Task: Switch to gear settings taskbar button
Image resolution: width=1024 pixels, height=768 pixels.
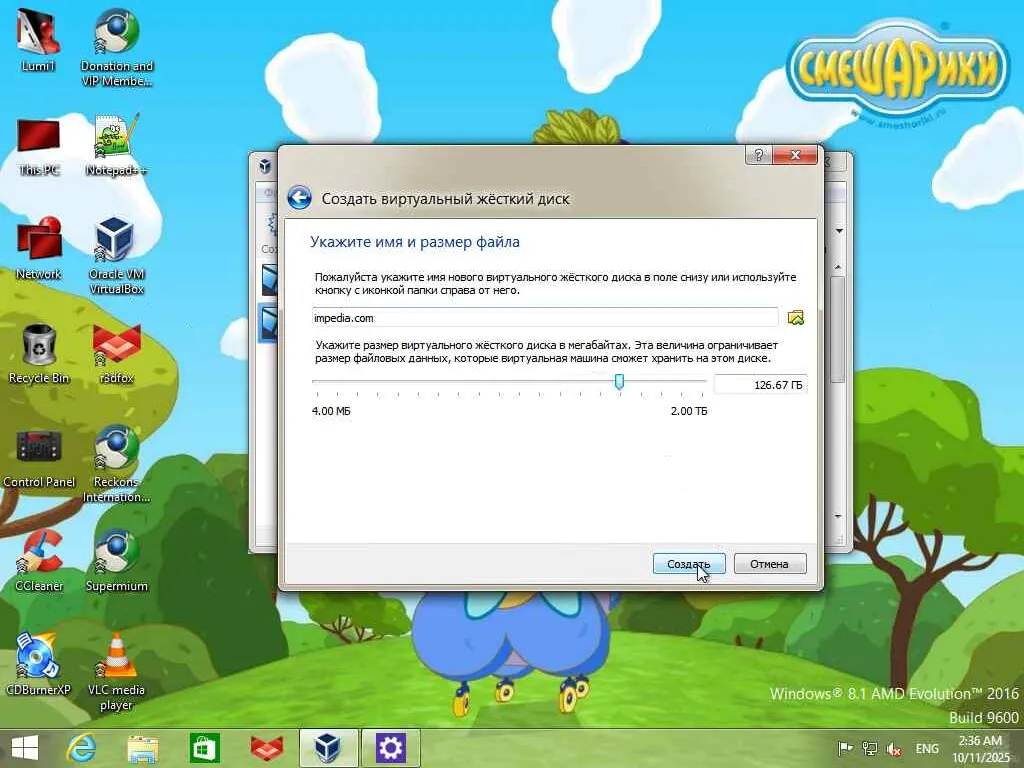Action: tap(391, 748)
